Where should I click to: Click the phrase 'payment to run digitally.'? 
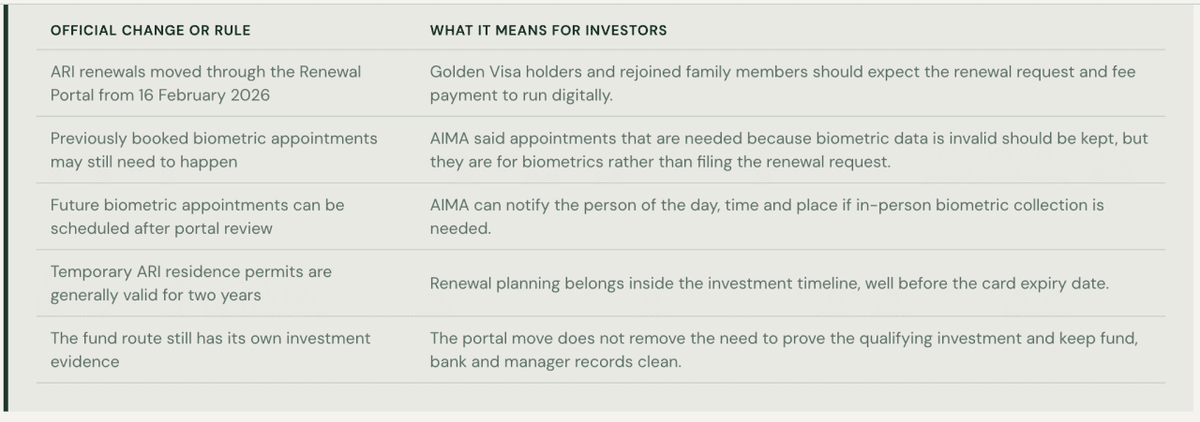tap(521, 95)
